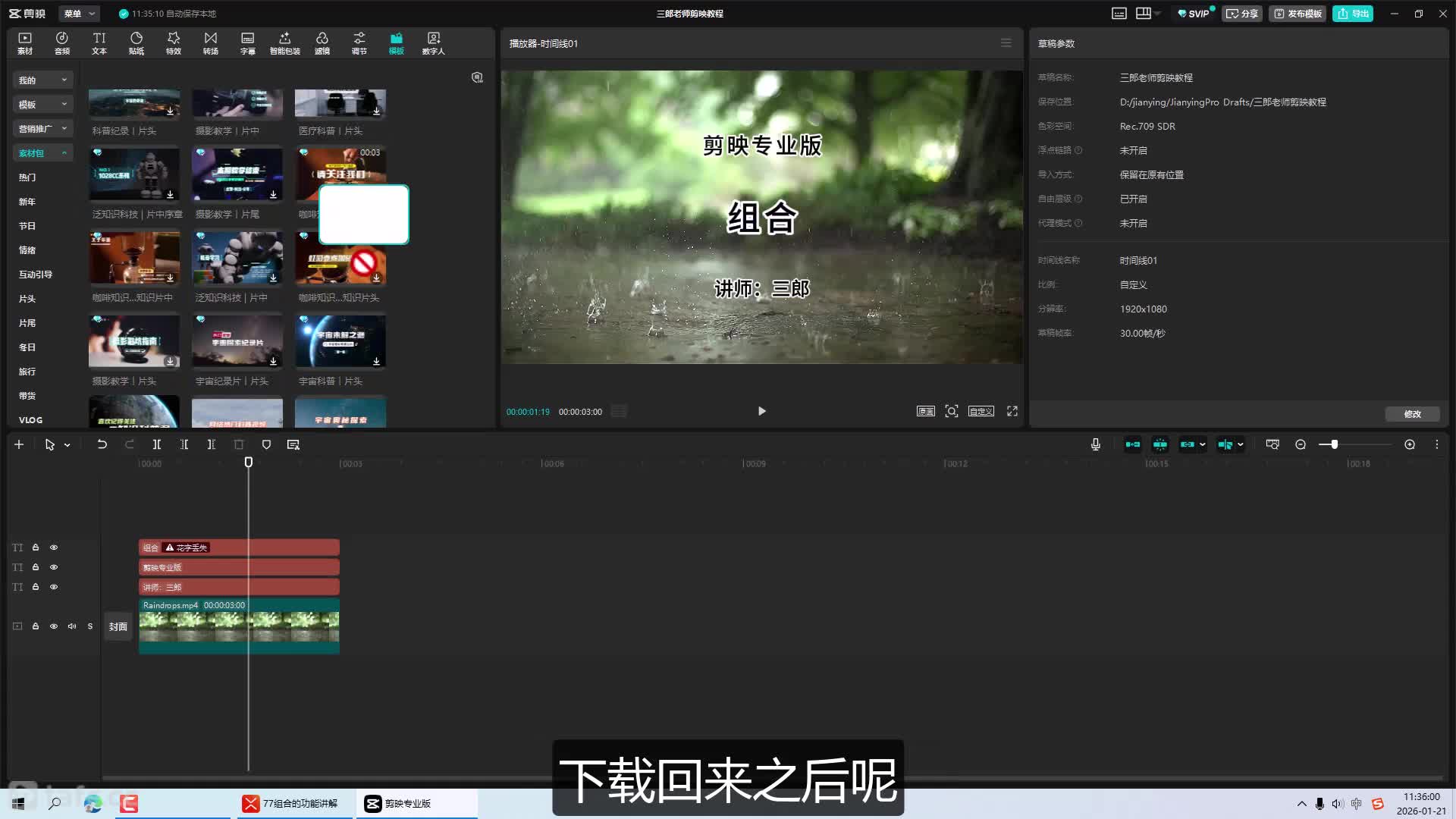Hide the 组合 text track with eye icon
The height and width of the screenshot is (819, 1456).
click(x=54, y=548)
